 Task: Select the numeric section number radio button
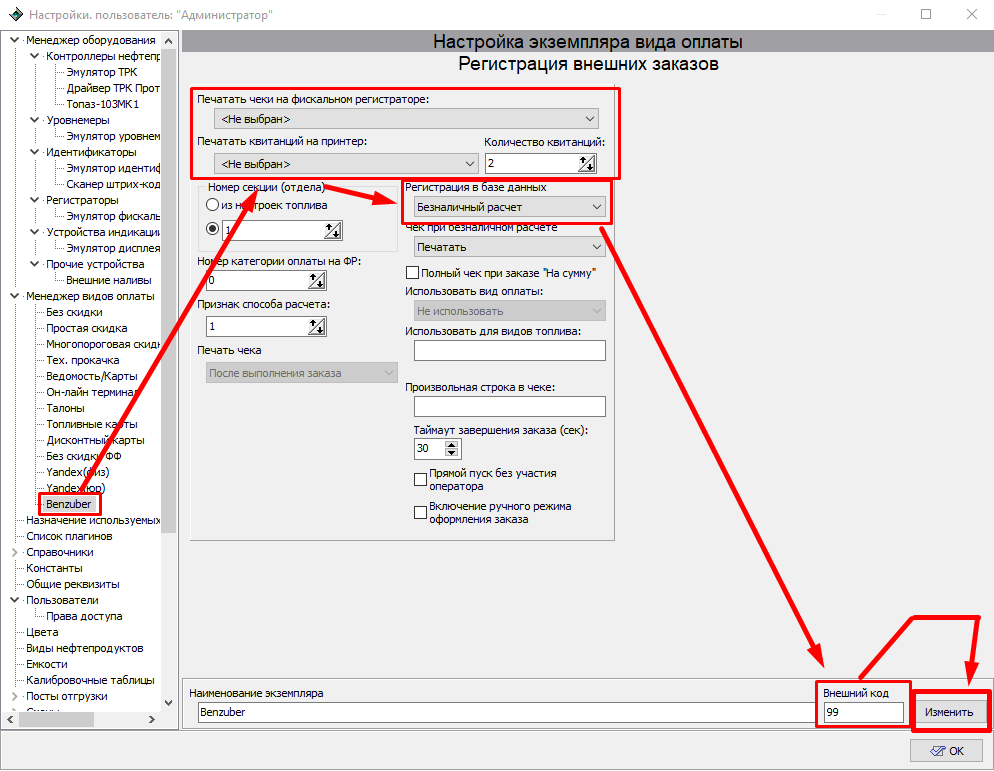tap(212, 229)
